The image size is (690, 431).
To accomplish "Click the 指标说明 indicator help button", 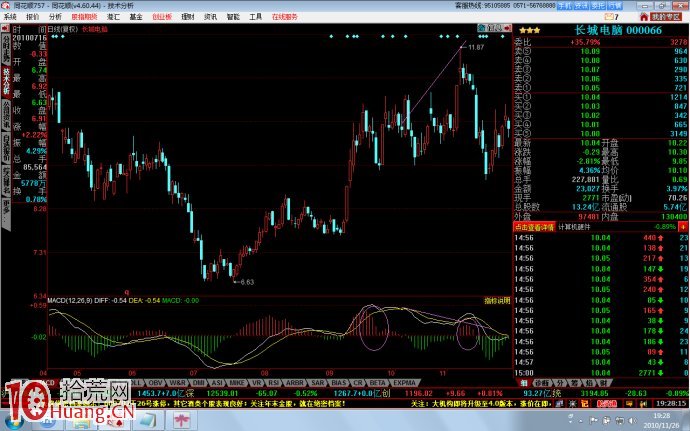I will (x=496, y=299).
